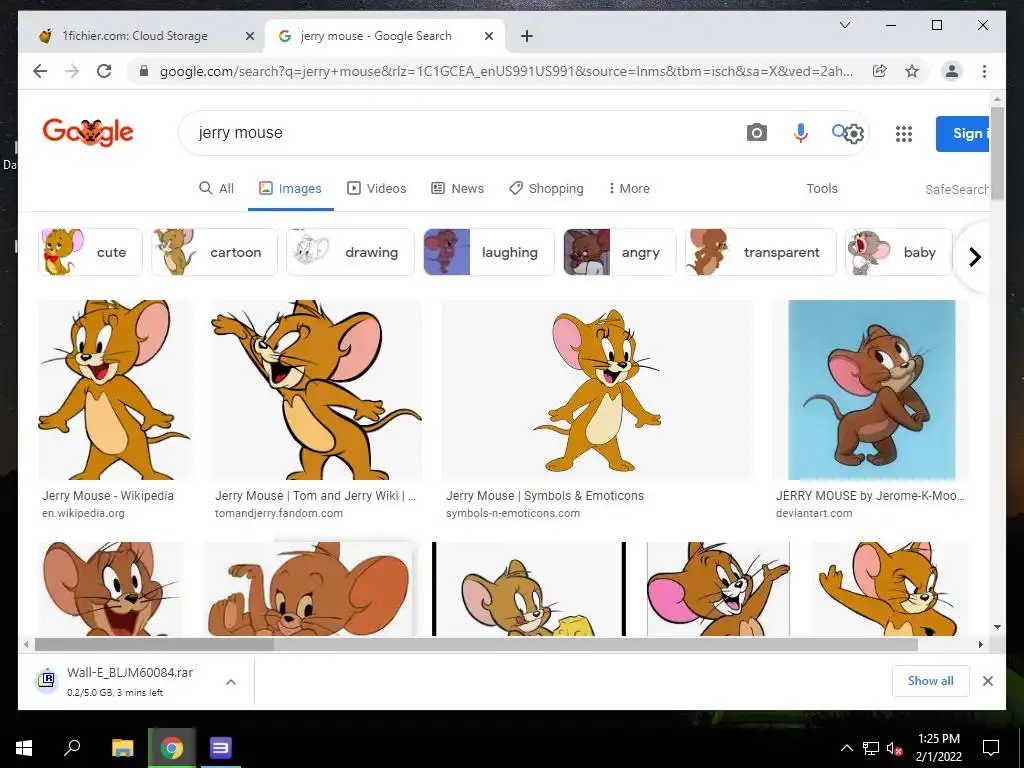Open the Google apps grid icon

(x=904, y=135)
